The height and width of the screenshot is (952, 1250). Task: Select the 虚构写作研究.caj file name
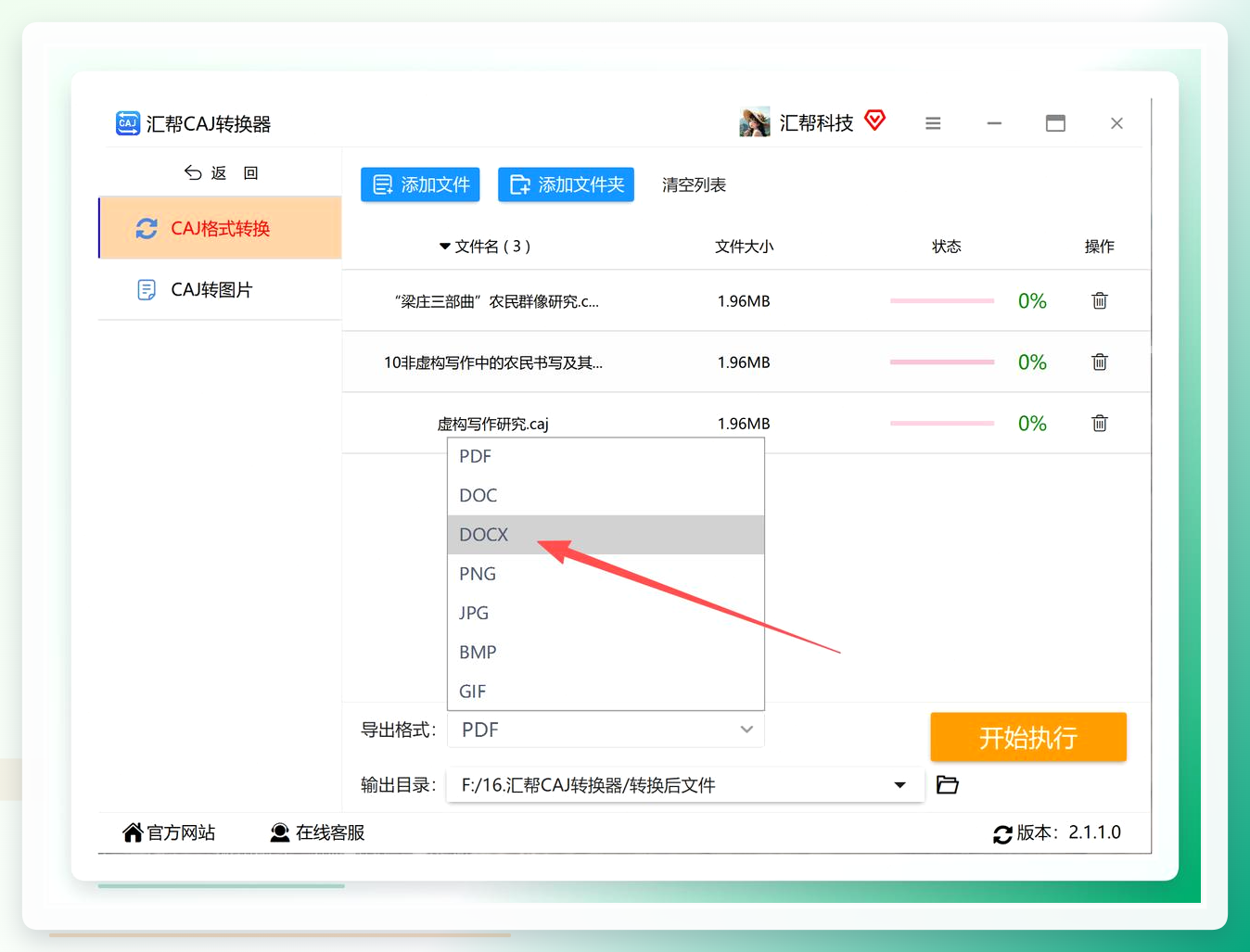pyautogui.click(x=493, y=424)
